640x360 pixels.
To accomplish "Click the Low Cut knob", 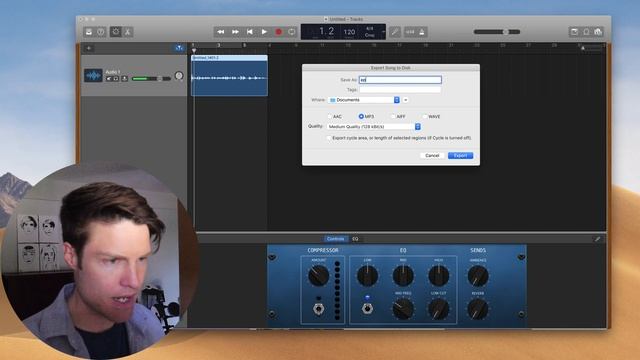I will tap(439, 309).
